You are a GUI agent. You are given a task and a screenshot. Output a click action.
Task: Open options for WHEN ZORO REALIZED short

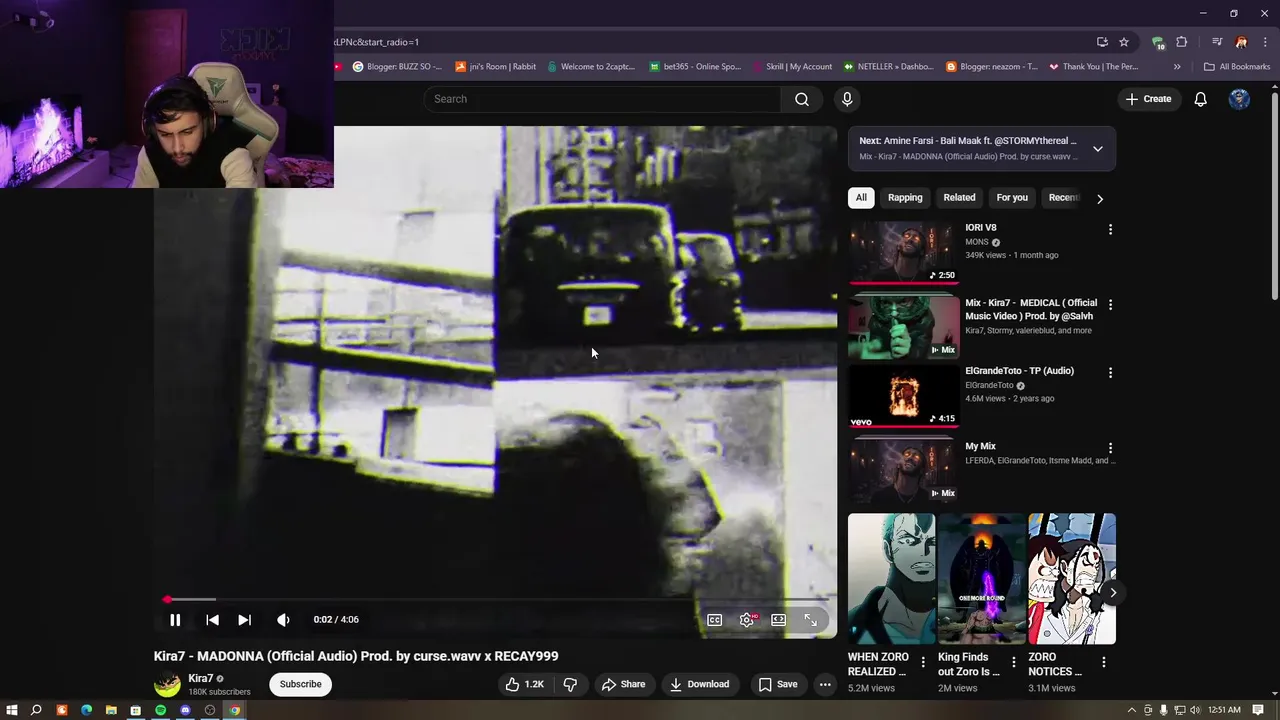coord(923,662)
